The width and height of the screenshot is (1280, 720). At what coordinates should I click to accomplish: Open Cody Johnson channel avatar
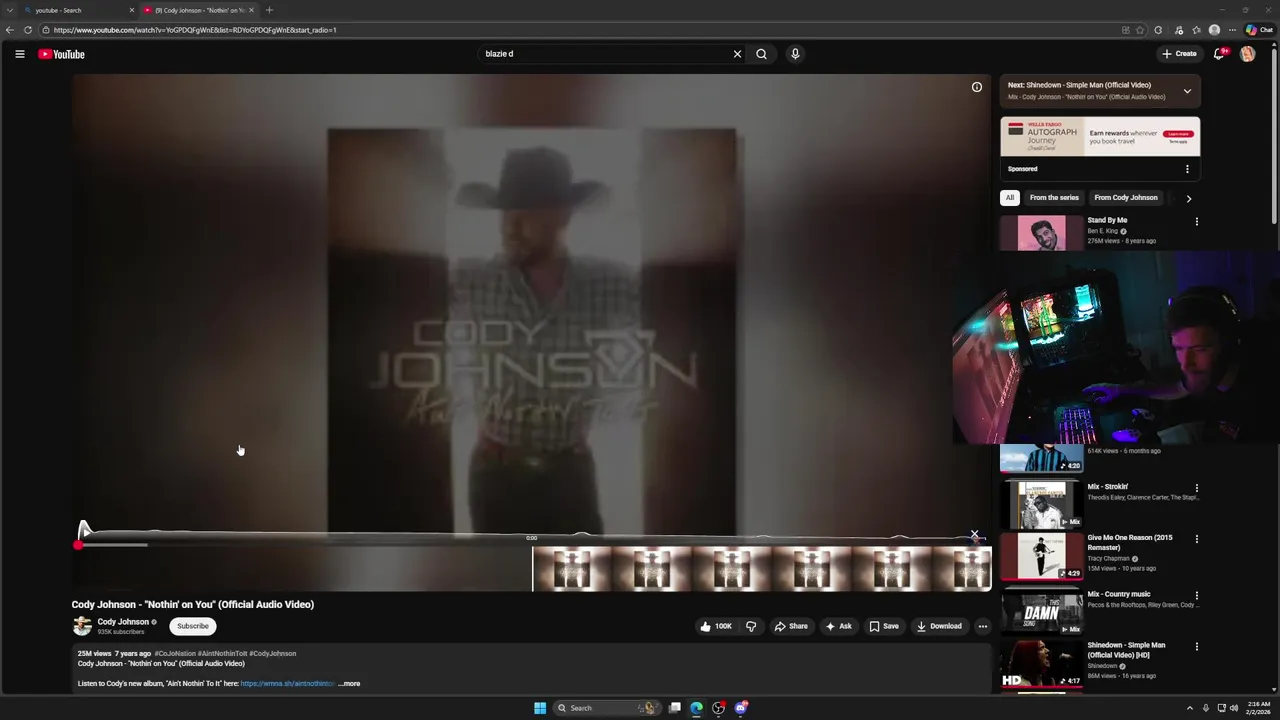click(82, 626)
